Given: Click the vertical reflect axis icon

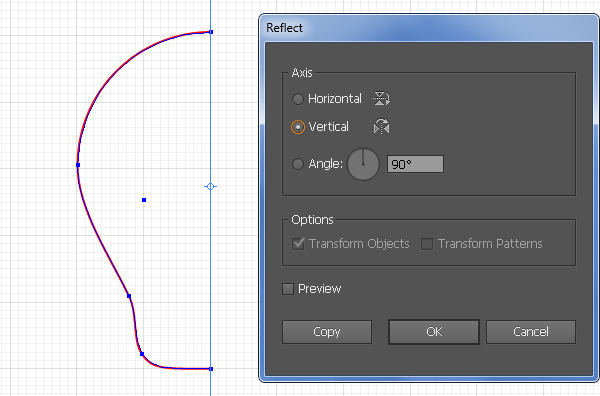Looking at the screenshot, I should pyautogui.click(x=381, y=127).
